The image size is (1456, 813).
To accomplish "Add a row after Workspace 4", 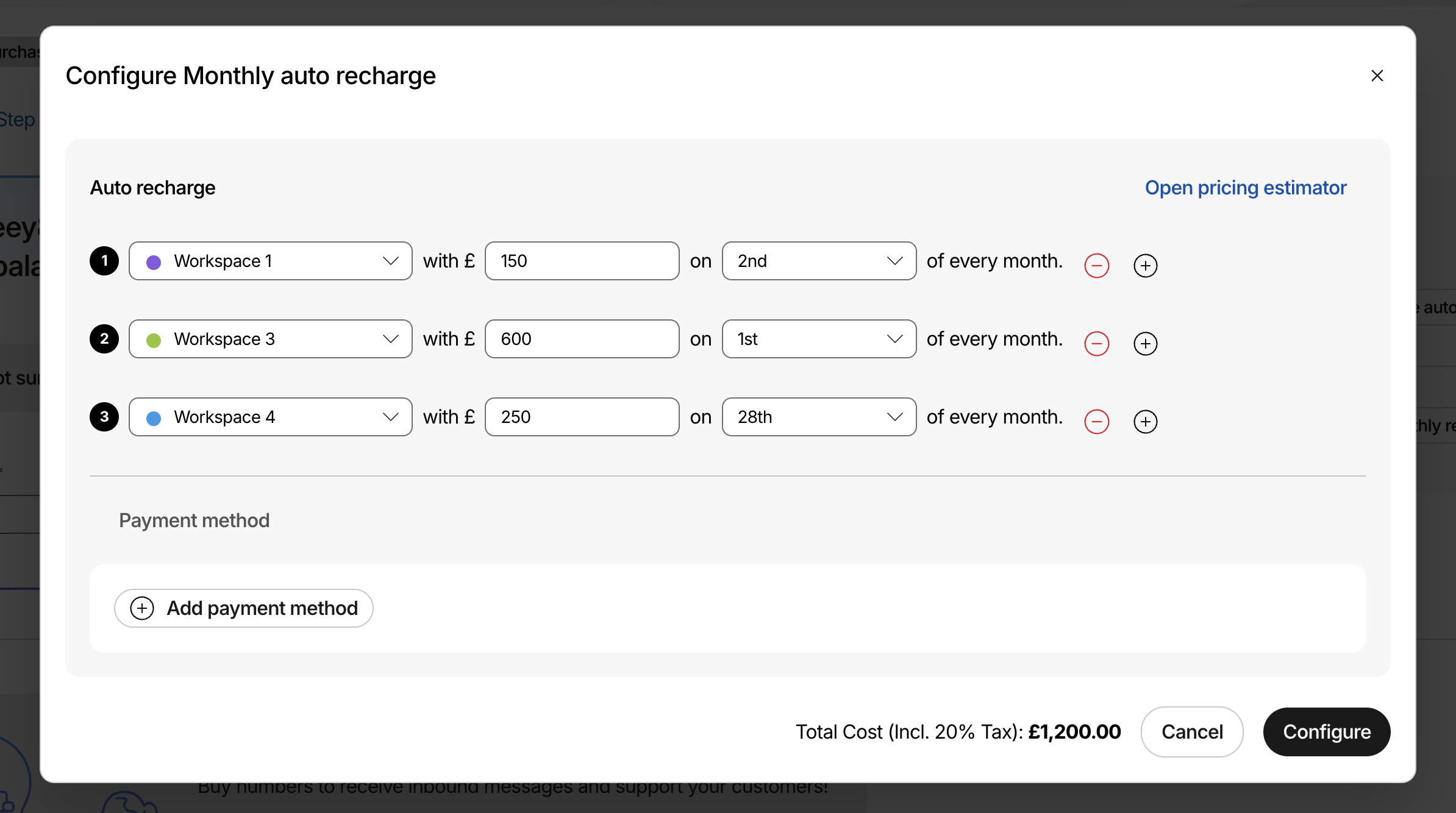I will pos(1145,422).
